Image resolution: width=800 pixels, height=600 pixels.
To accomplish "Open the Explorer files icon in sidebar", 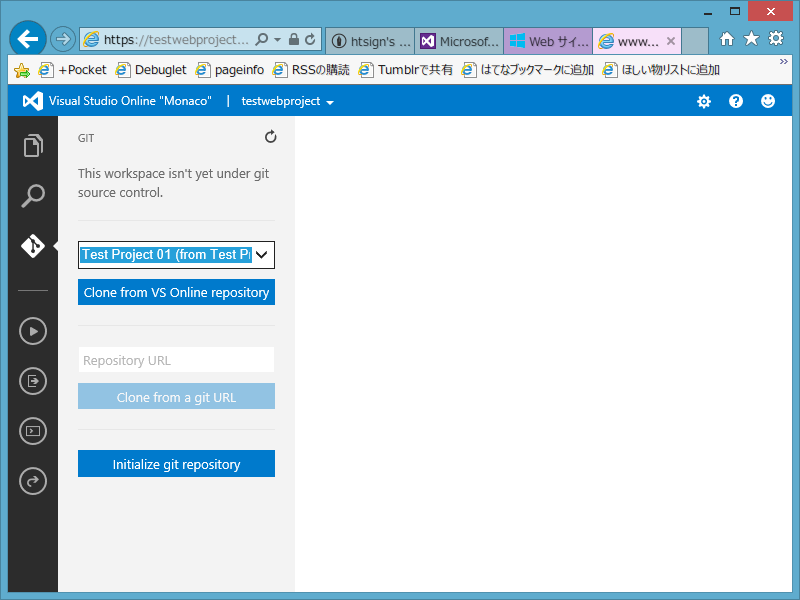I will [33, 146].
